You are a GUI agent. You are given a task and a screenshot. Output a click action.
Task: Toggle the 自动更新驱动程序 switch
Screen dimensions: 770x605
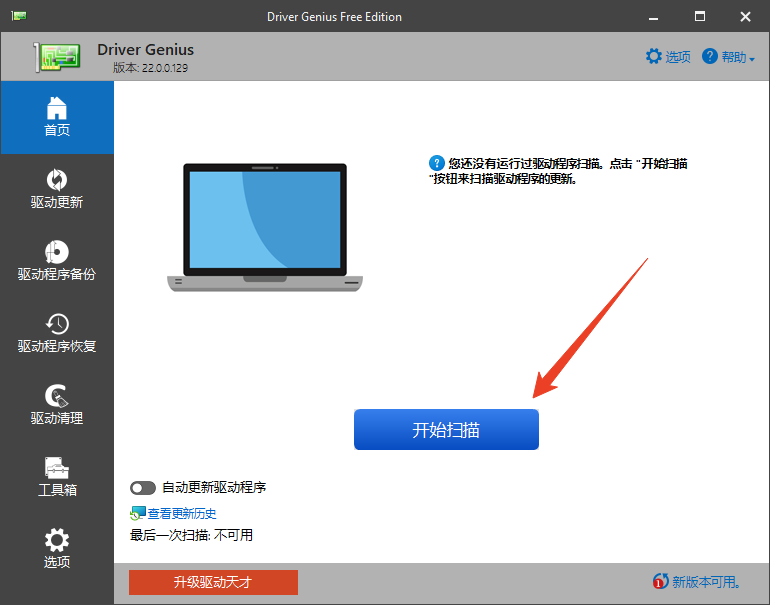click(x=143, y=488)
